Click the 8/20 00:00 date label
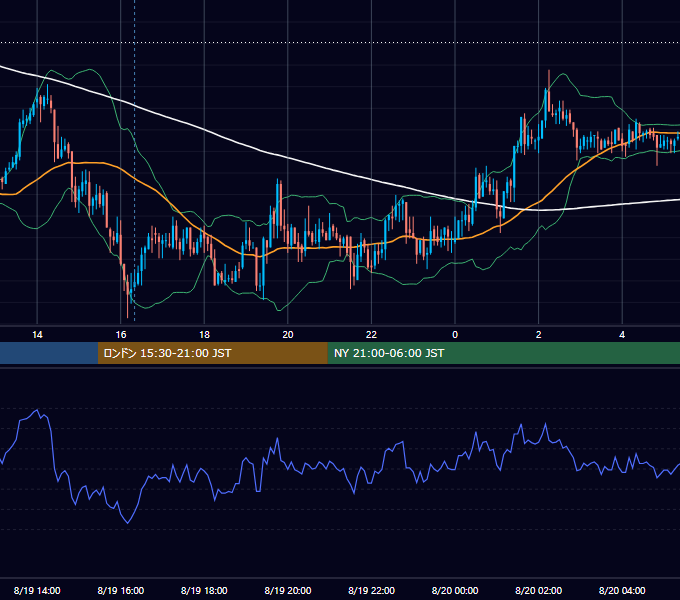Screen dimensions: 680x600 pos(455,590)
